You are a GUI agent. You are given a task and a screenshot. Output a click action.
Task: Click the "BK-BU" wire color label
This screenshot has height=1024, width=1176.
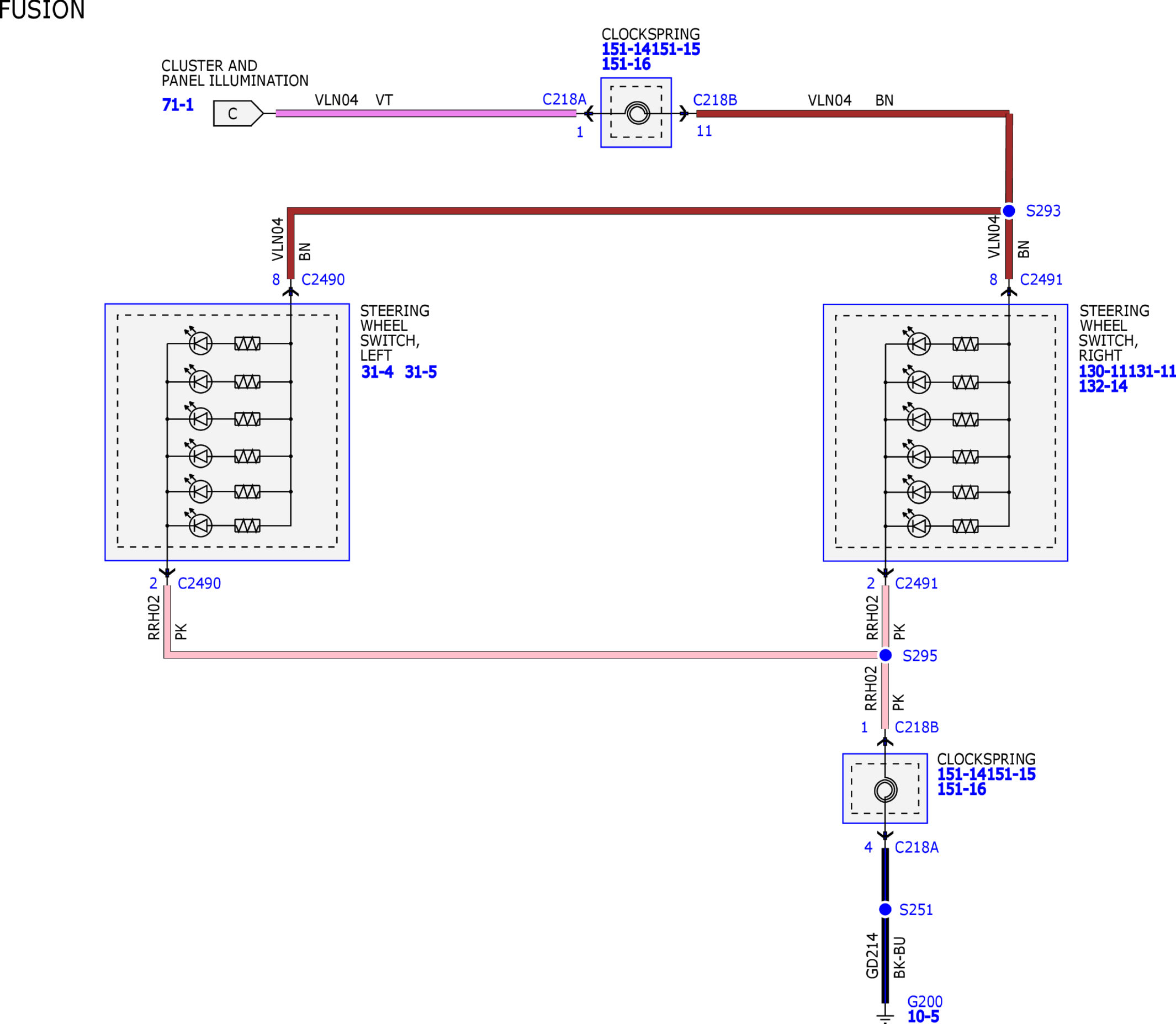pos(899,958)
